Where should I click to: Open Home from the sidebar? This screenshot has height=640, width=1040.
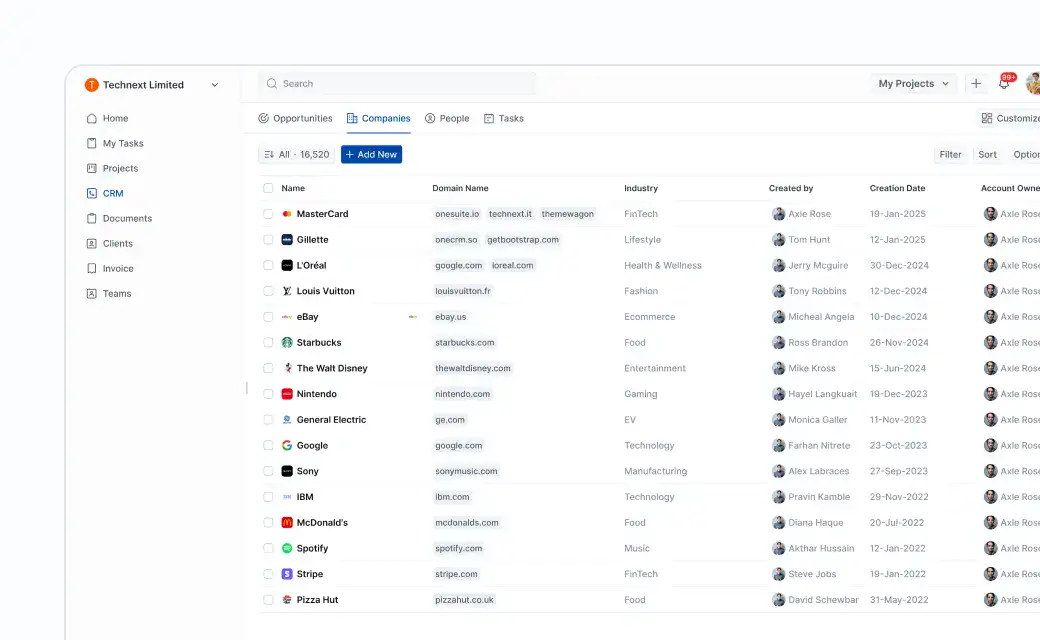pos(115,118)
